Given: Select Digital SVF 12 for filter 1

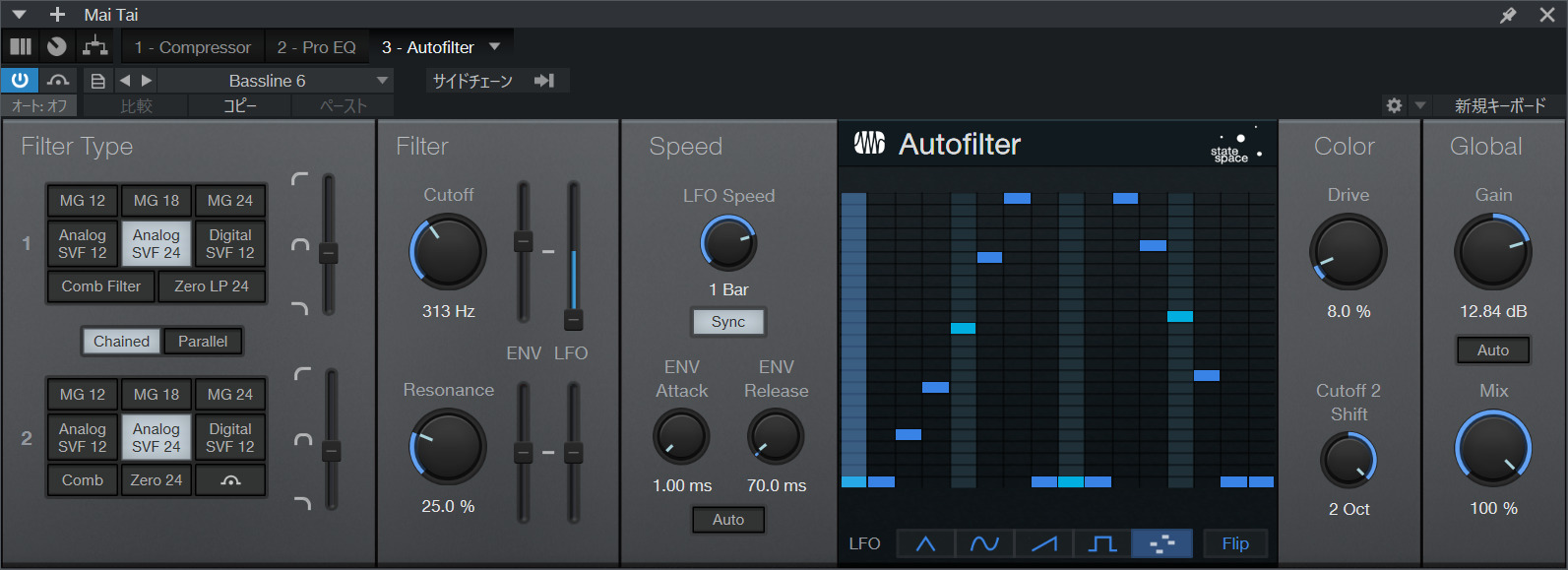Looking at the screenshot, I should point(230,243).
